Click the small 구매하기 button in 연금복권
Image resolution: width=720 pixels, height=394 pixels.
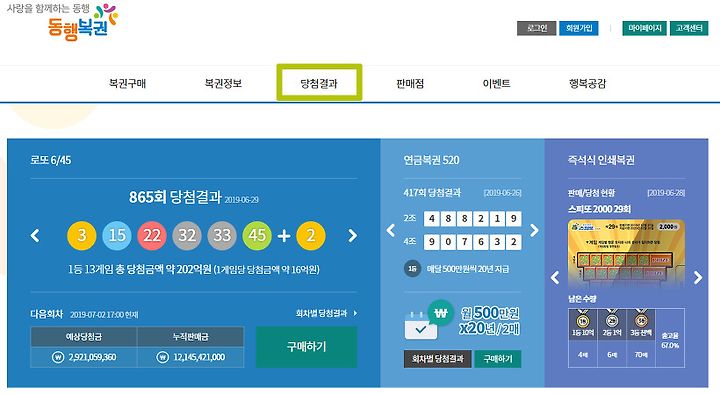[x=498, y=359]
